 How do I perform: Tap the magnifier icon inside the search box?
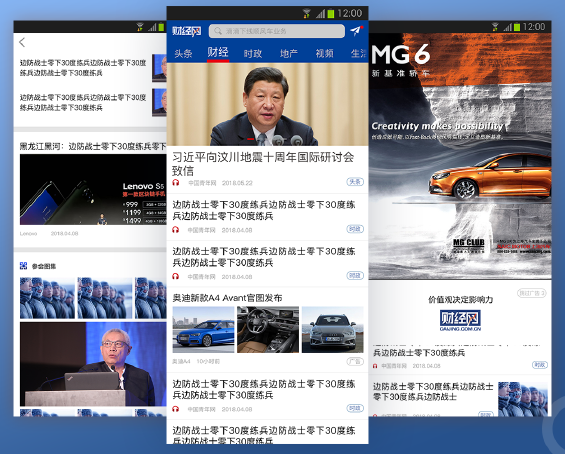coord(218,31)
